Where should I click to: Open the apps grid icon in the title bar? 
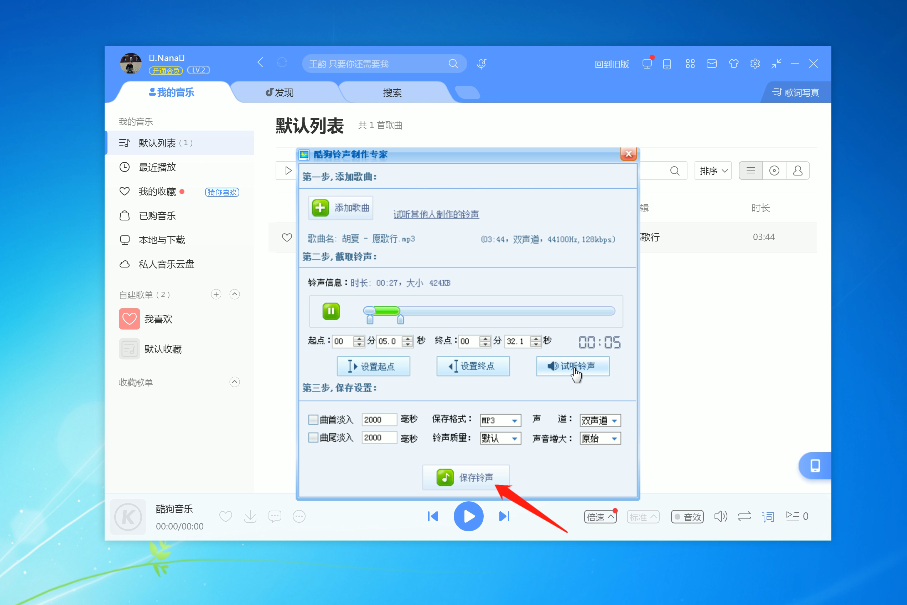[x=690, y=64]
